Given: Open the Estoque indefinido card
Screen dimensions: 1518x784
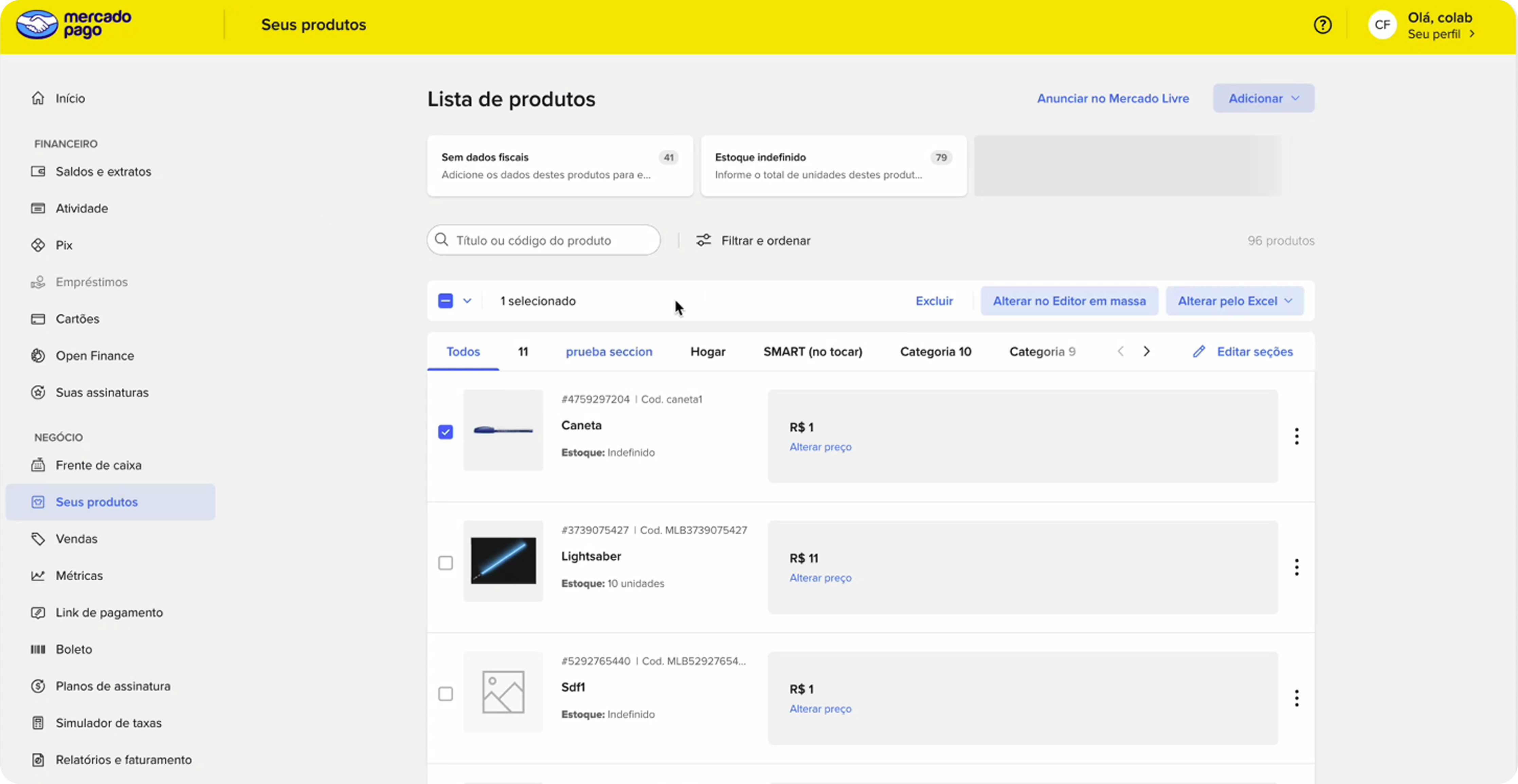Looking at the screenshot, I should tap(833, 166).
